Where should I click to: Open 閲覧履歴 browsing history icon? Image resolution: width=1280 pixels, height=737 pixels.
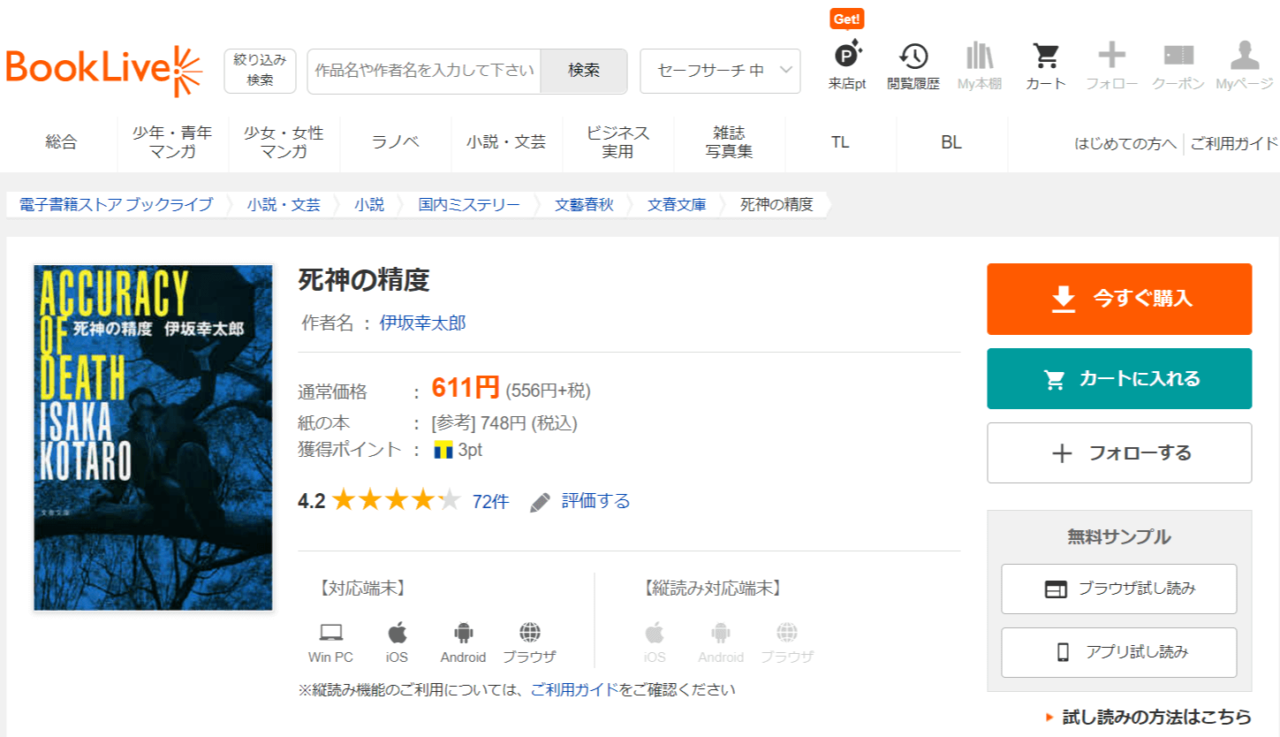point(913,56)
